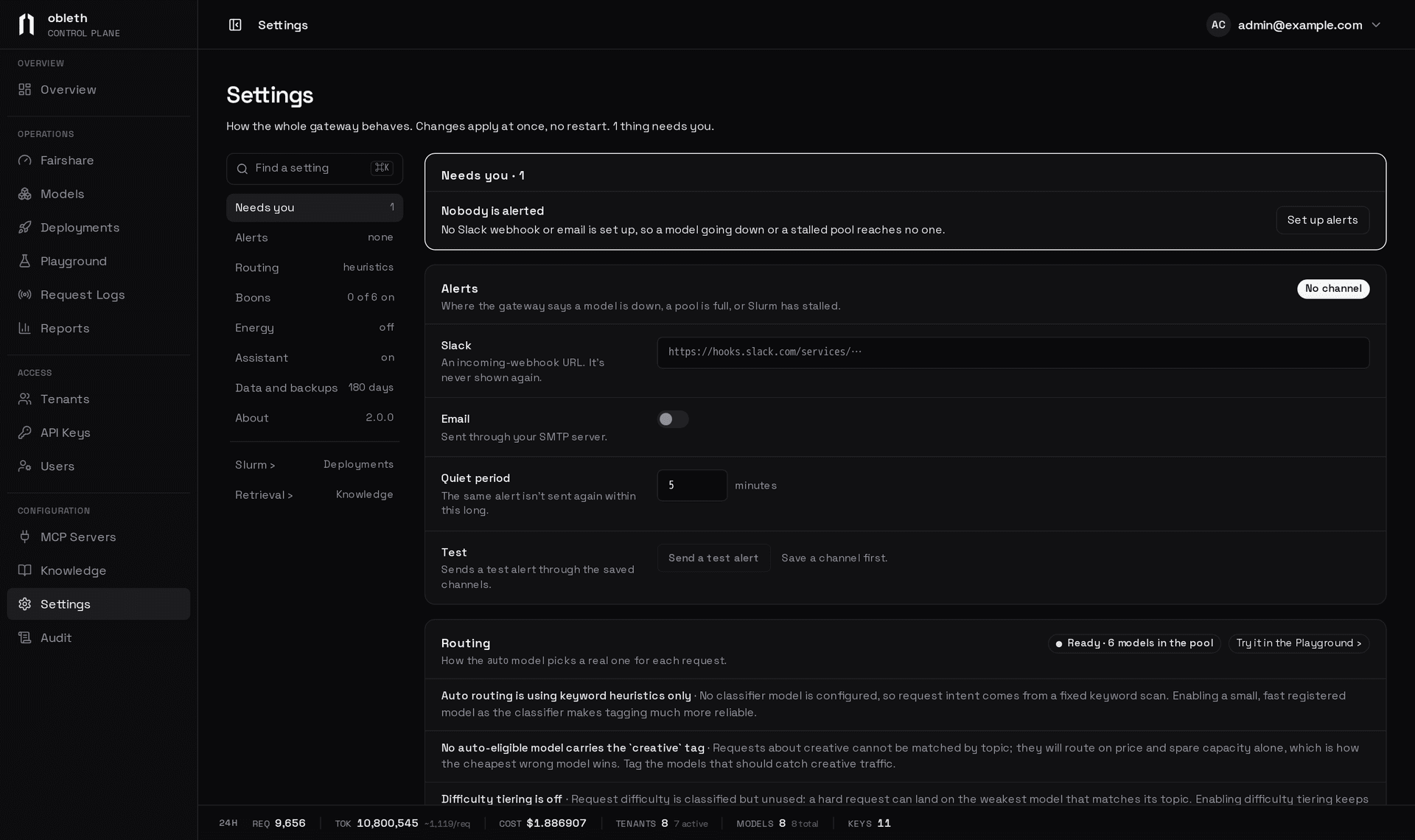Focus the Slack webhook URL field

[x=1013, y=352]
